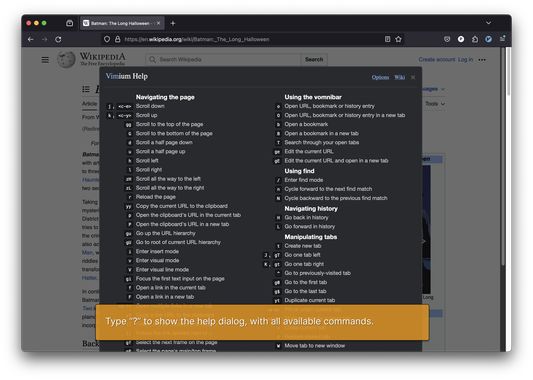Image resolution: width=533 pixels, height=380 pixels.
Task: Close the Batman: The Long Halloween tab
Action: tap(158, 23)
